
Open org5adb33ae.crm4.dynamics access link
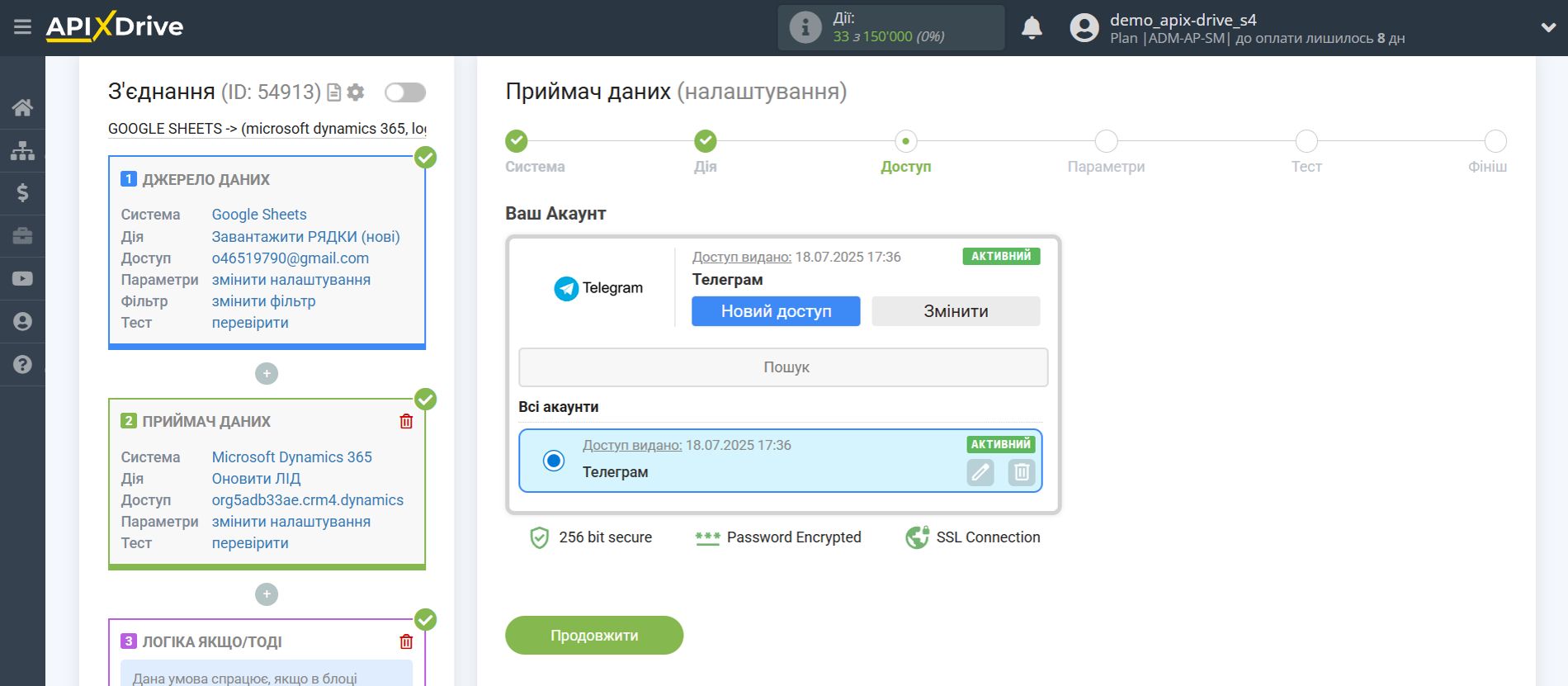click(308, 500)
